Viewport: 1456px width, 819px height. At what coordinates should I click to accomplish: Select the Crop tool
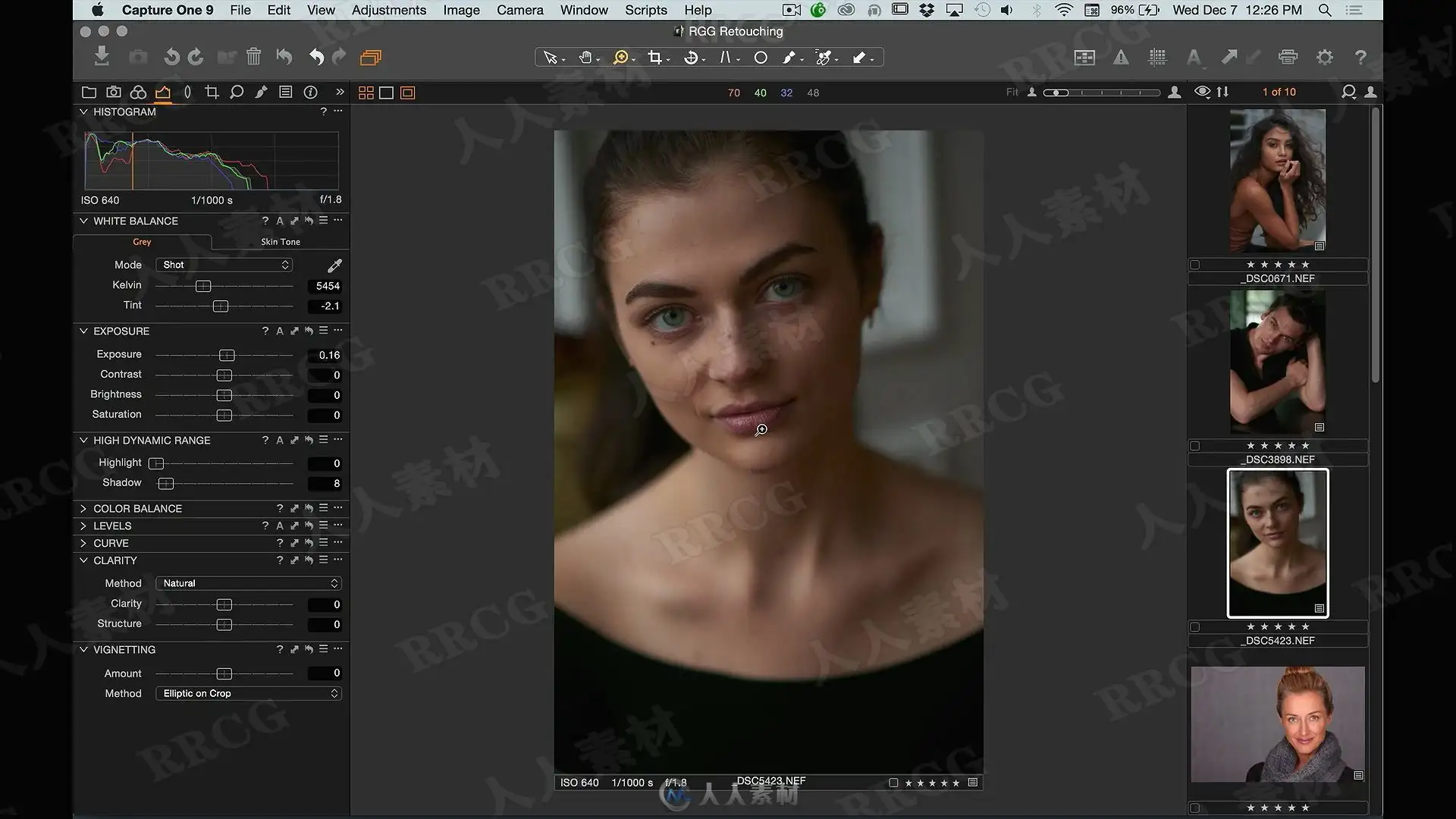point(655,58)
